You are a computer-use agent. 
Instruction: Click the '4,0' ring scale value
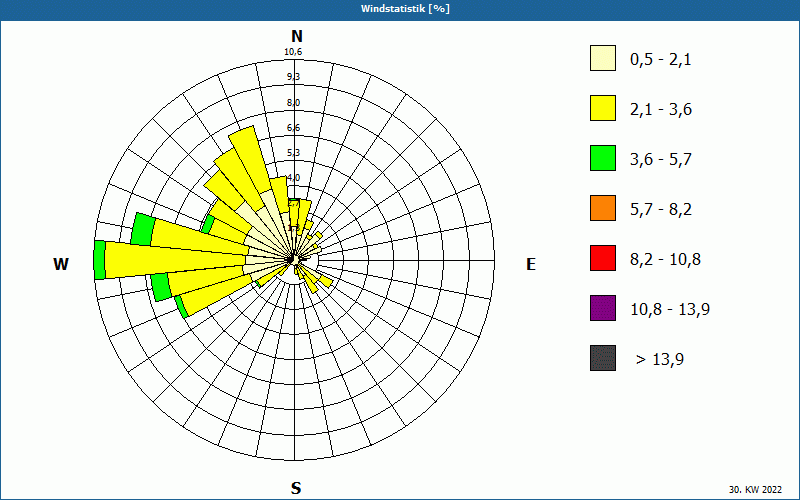(293, 178)
